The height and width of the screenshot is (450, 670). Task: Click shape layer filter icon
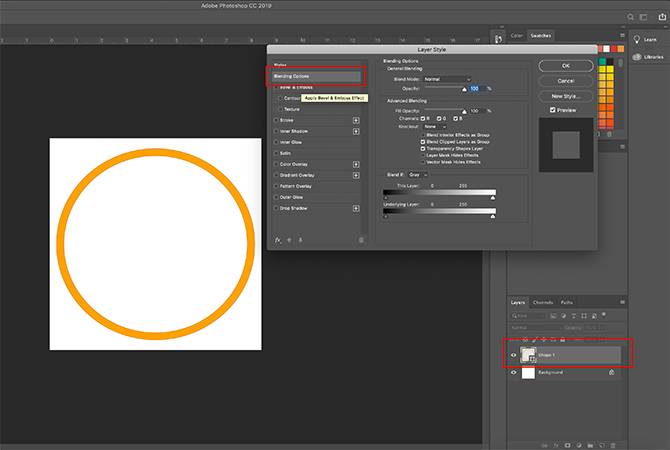pos(584,316)
